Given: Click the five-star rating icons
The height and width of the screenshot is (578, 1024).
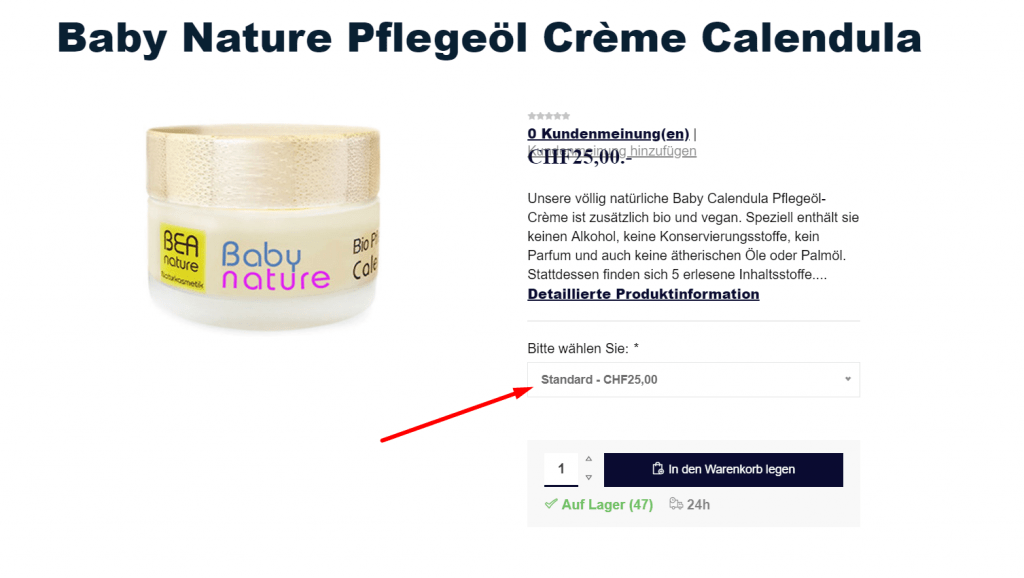Looking at the screenshot, I should click(x=549, y=116).
